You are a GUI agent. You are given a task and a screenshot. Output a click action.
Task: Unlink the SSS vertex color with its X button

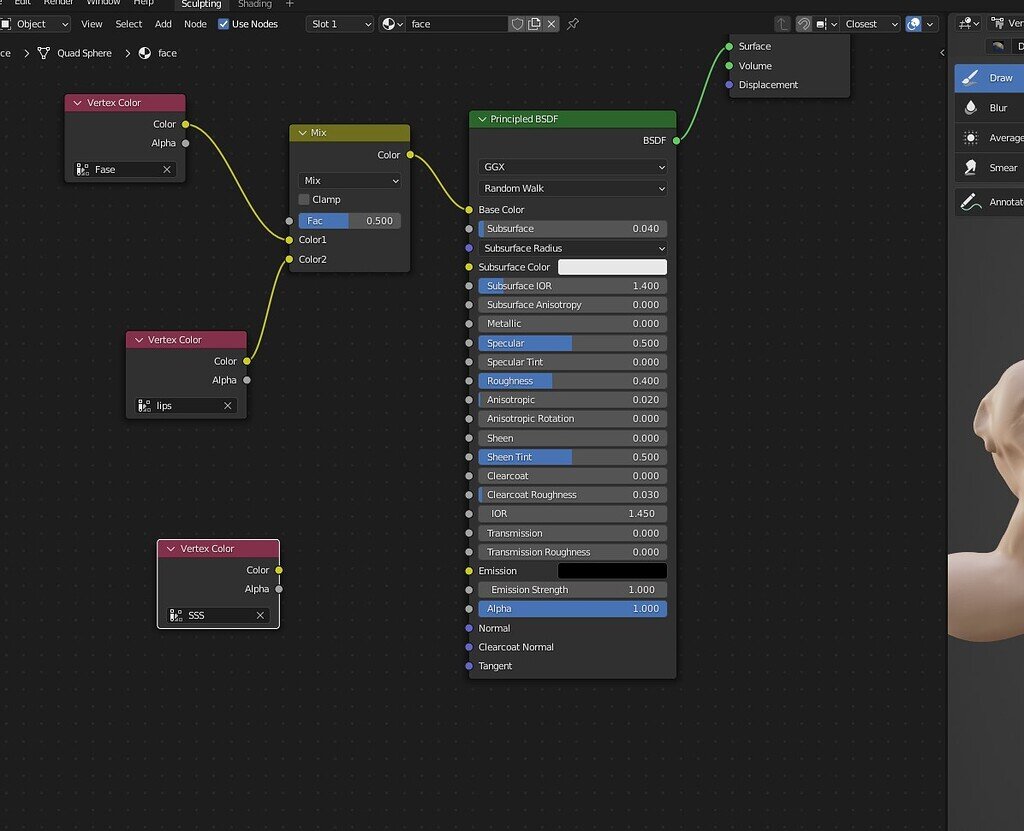tap(260, 615)
